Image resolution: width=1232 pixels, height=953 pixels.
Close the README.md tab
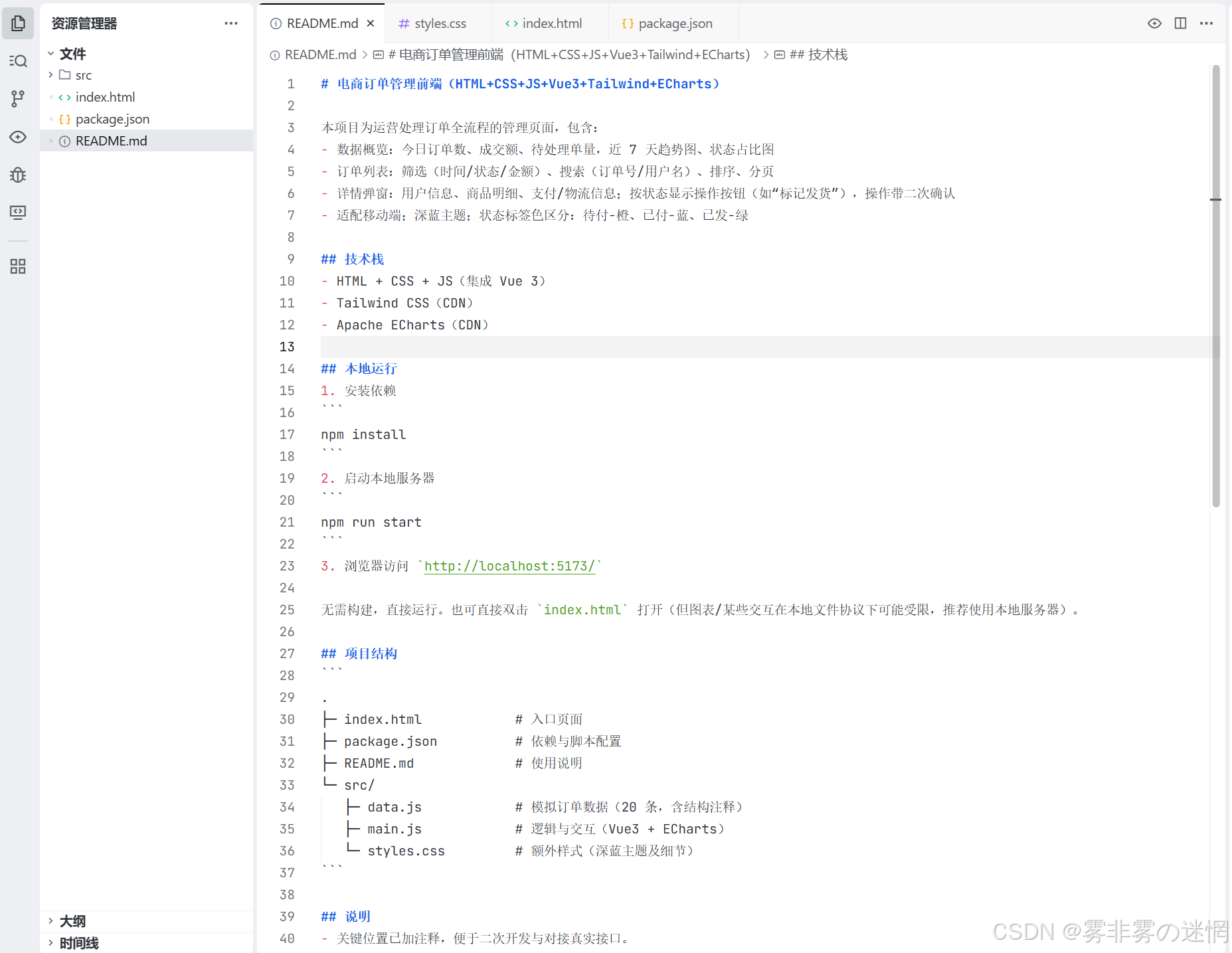371,23
